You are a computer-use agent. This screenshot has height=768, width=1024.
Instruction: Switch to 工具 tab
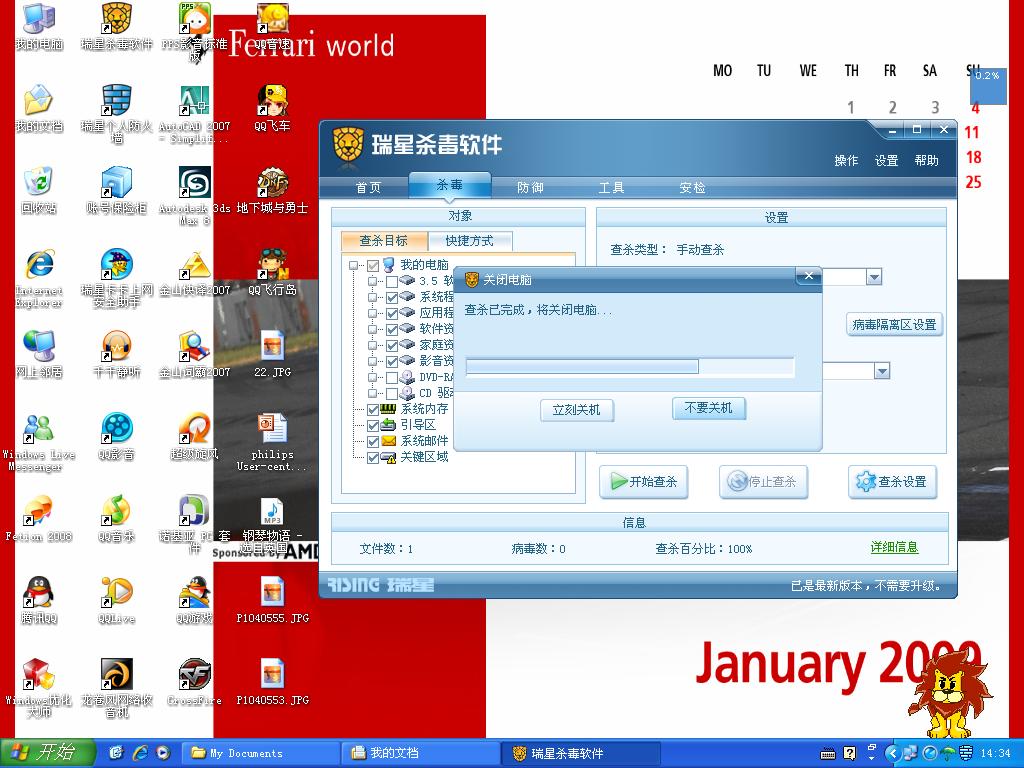[611, 187]
